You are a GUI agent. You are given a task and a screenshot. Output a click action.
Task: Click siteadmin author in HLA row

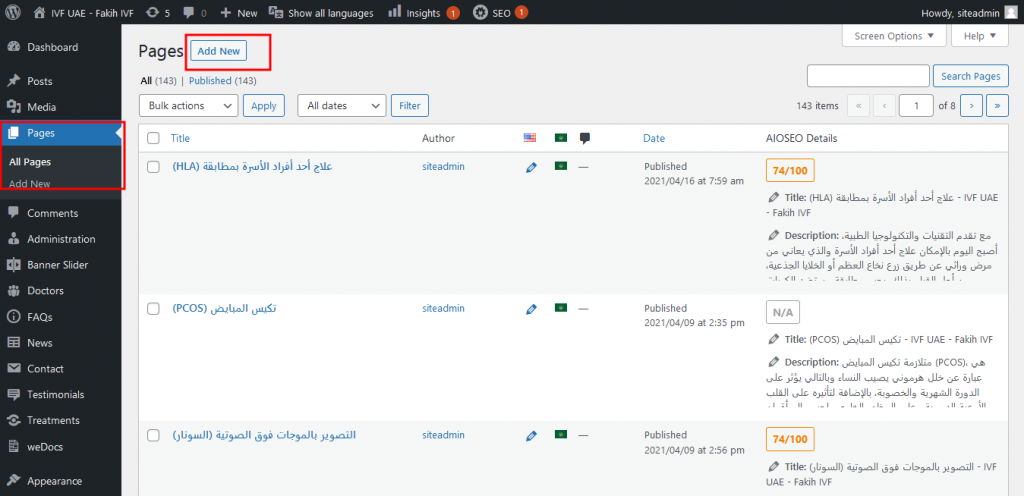pos(443,166)
